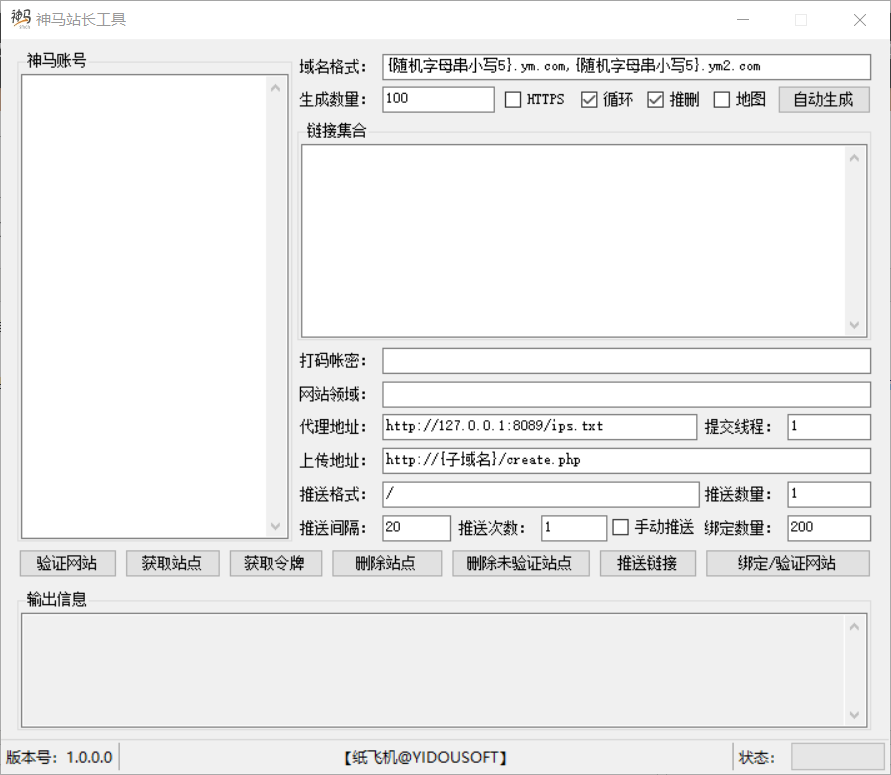The height and width of the screenshot is (775, 891).
Task: Click the 纸飞机@YIDOUSOFT status bar text
Action: coord(426,757)
